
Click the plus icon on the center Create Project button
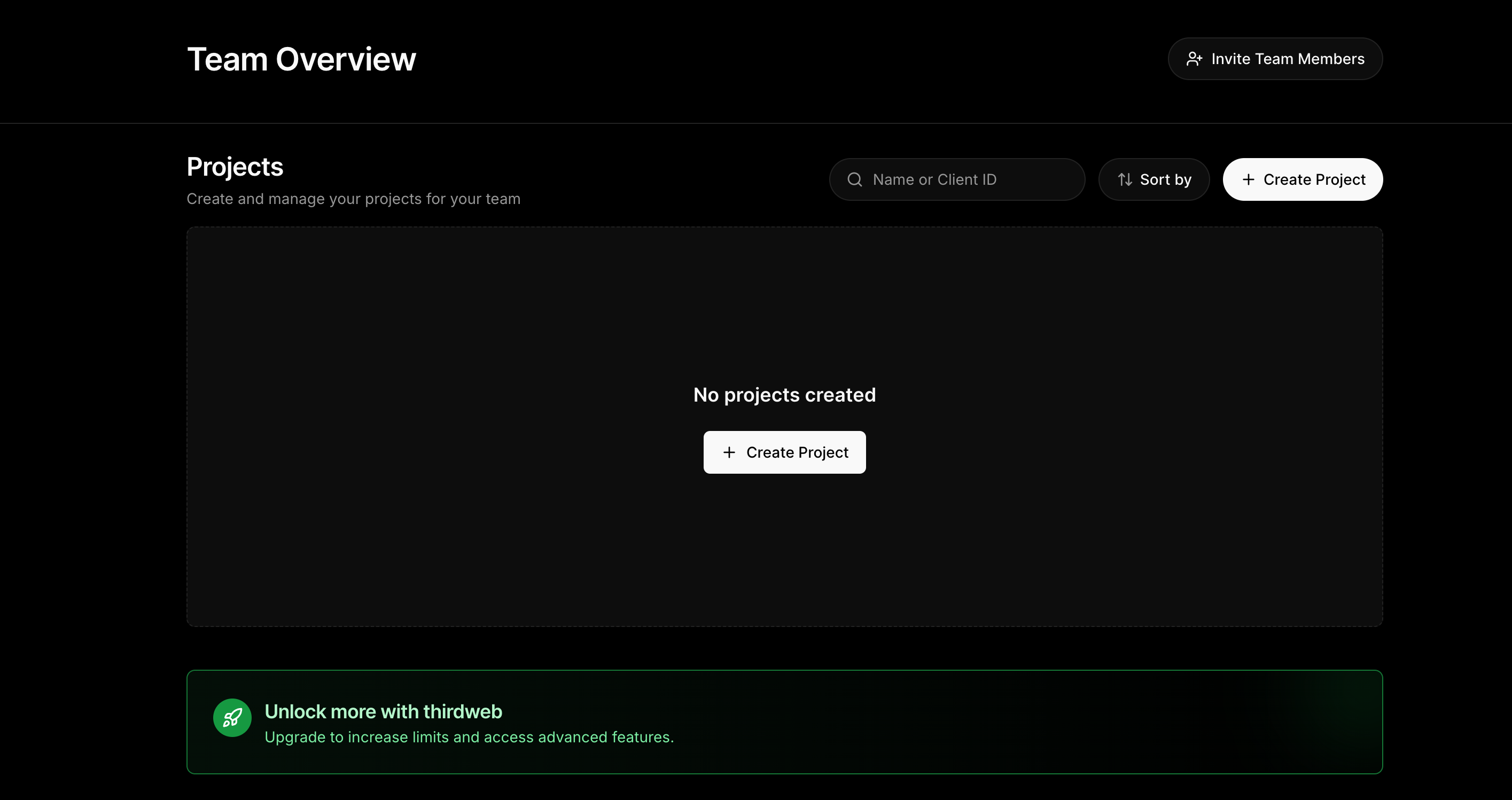[x=729, y=452]
